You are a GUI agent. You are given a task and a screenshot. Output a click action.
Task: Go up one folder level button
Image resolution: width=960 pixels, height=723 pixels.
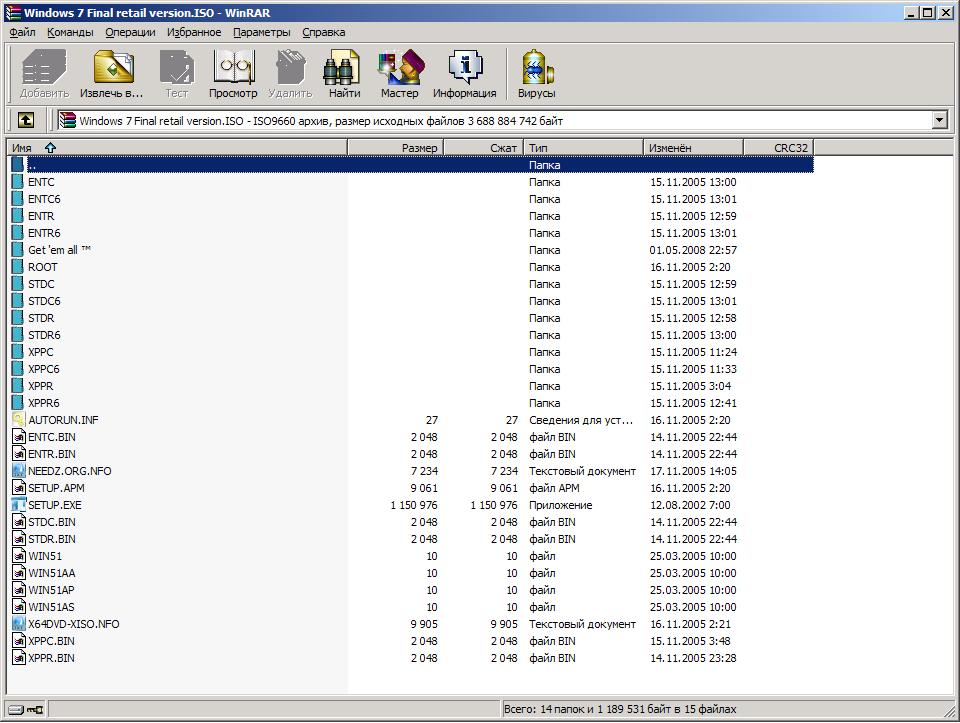click(25, 120)
